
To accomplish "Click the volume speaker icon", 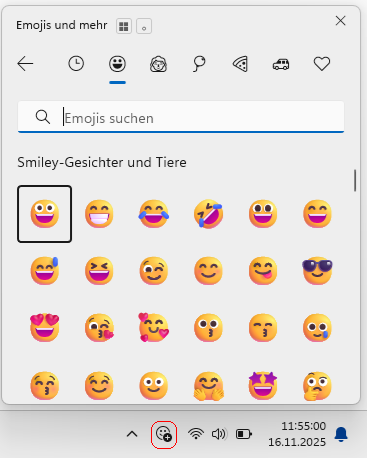I will coord(219,434).
